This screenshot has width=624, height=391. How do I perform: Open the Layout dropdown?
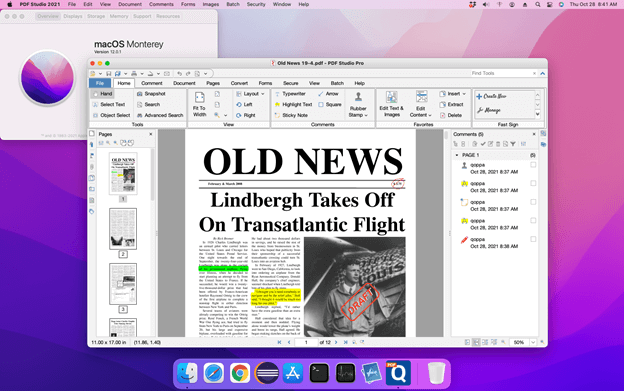point(250,94)
